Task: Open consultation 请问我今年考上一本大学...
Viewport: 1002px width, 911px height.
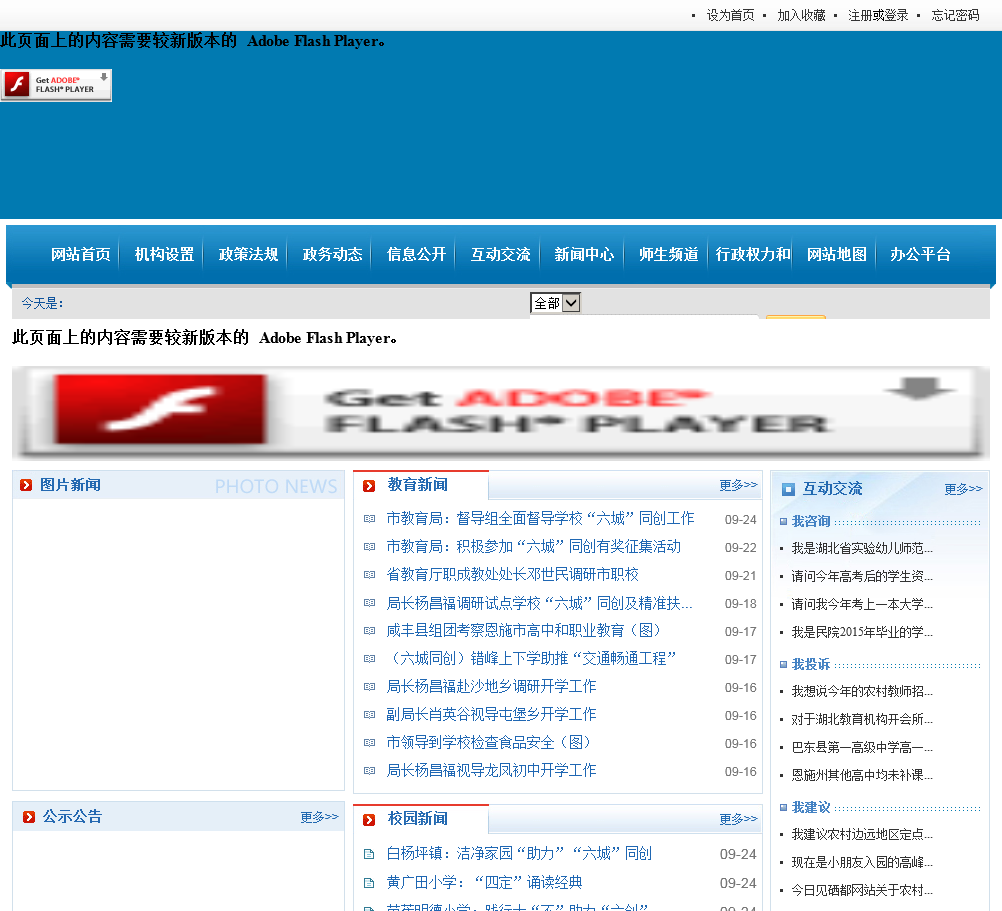Action: coord(862,604)
